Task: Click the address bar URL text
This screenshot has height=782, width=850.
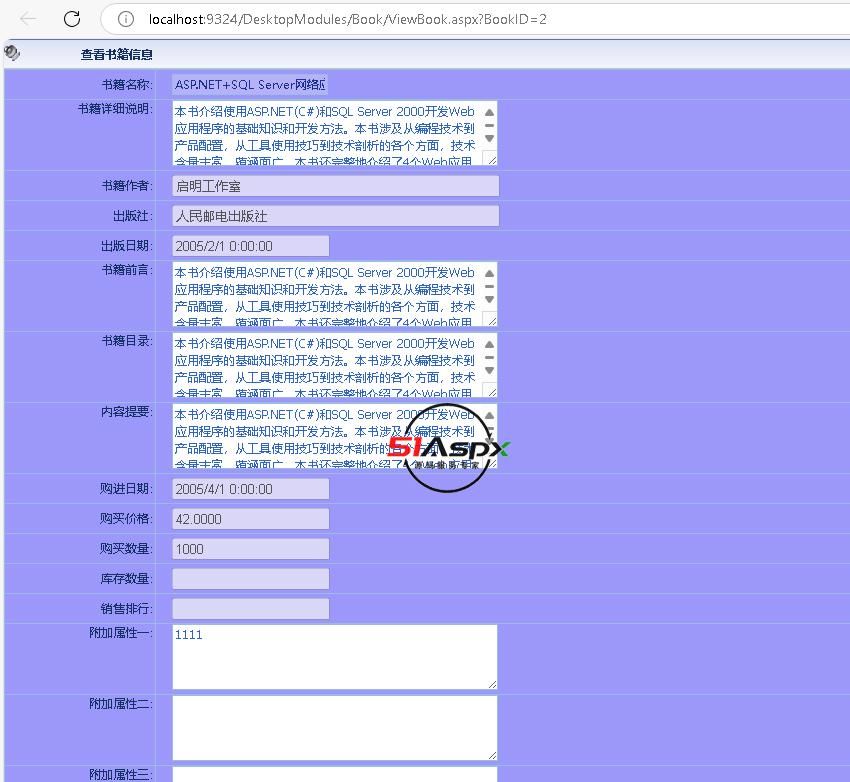Action: pos(347,20)
